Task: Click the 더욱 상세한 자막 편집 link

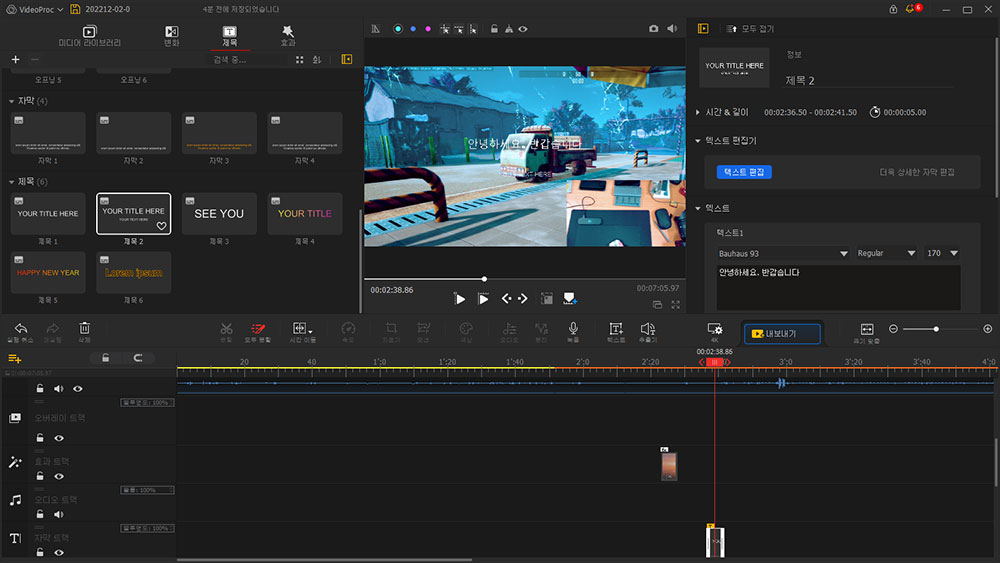Action: click(916, 172)
